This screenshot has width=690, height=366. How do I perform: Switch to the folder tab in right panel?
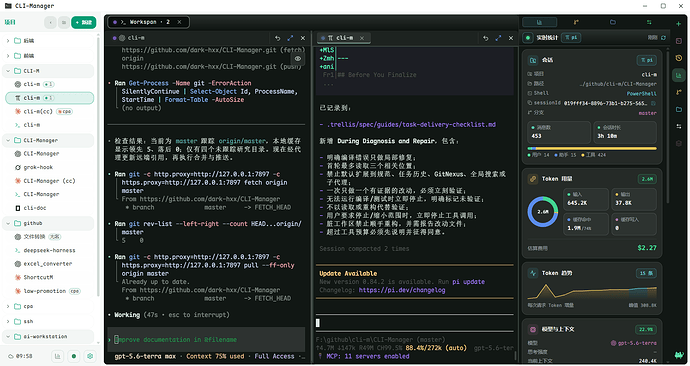613,22
